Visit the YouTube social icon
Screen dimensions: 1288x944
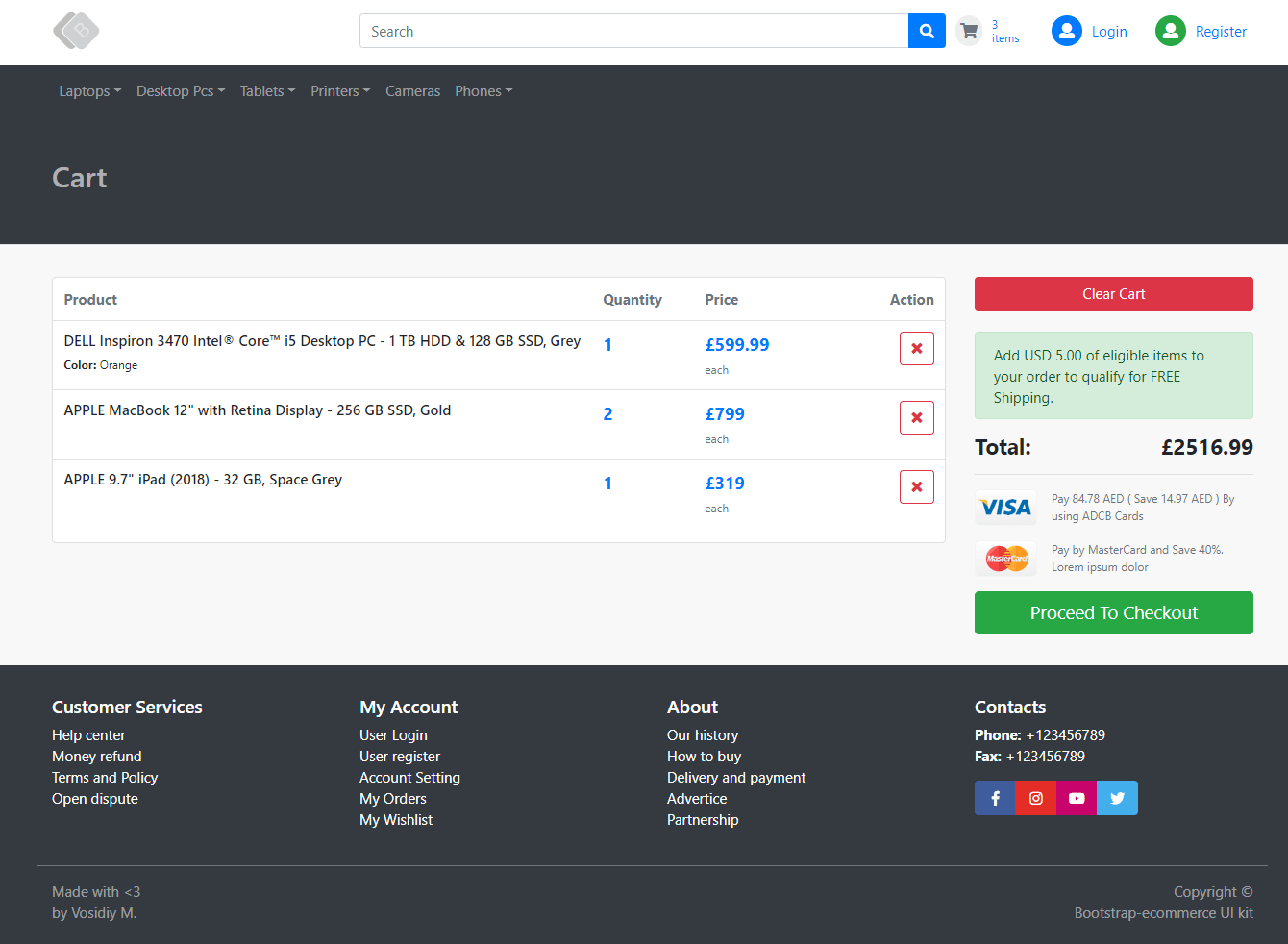coord(1077,798)
